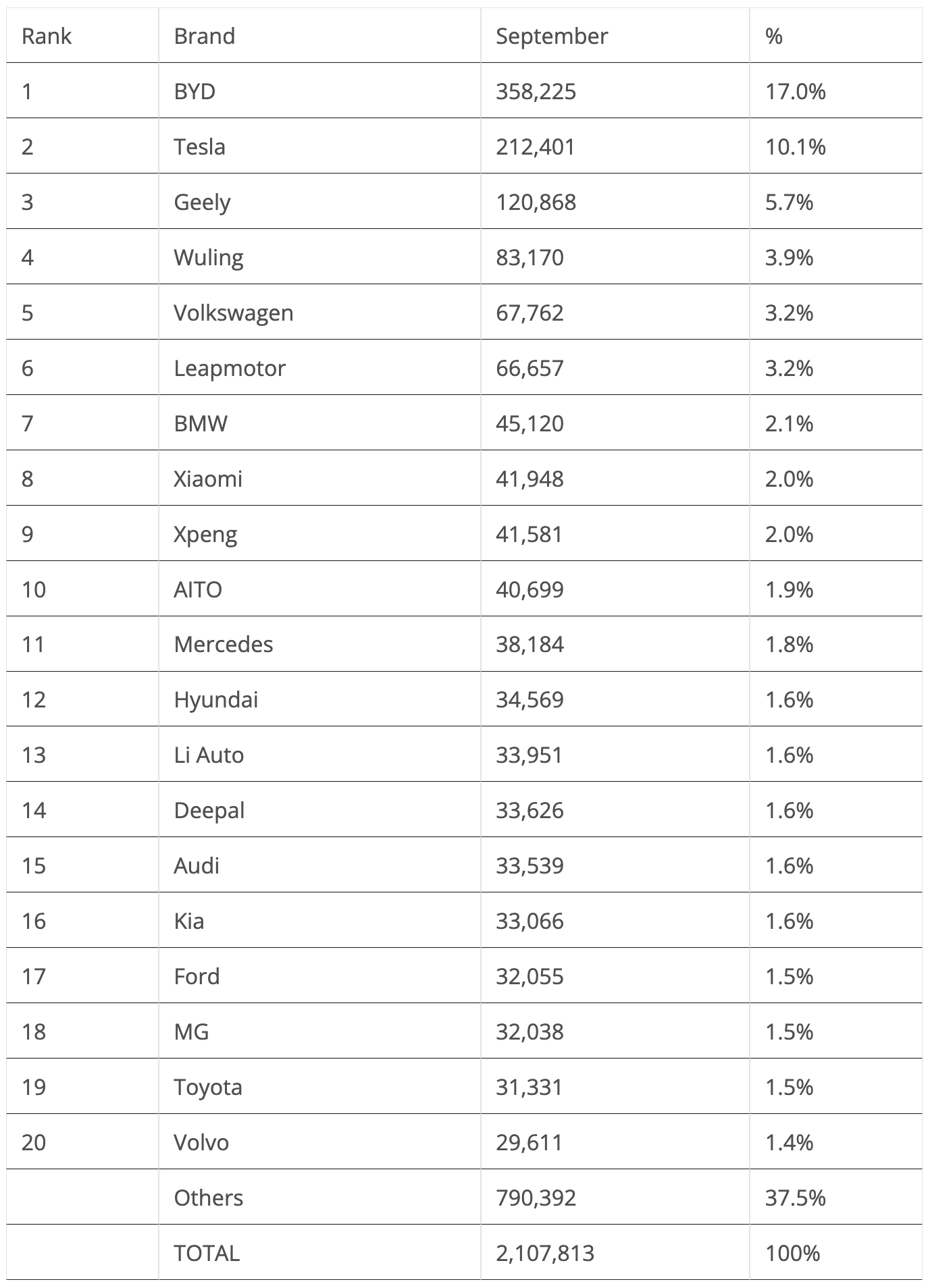The height and width of the screenshot is (1288, 928).
Task: Select the BMW brand cell
Action: [x=201, y=423]
